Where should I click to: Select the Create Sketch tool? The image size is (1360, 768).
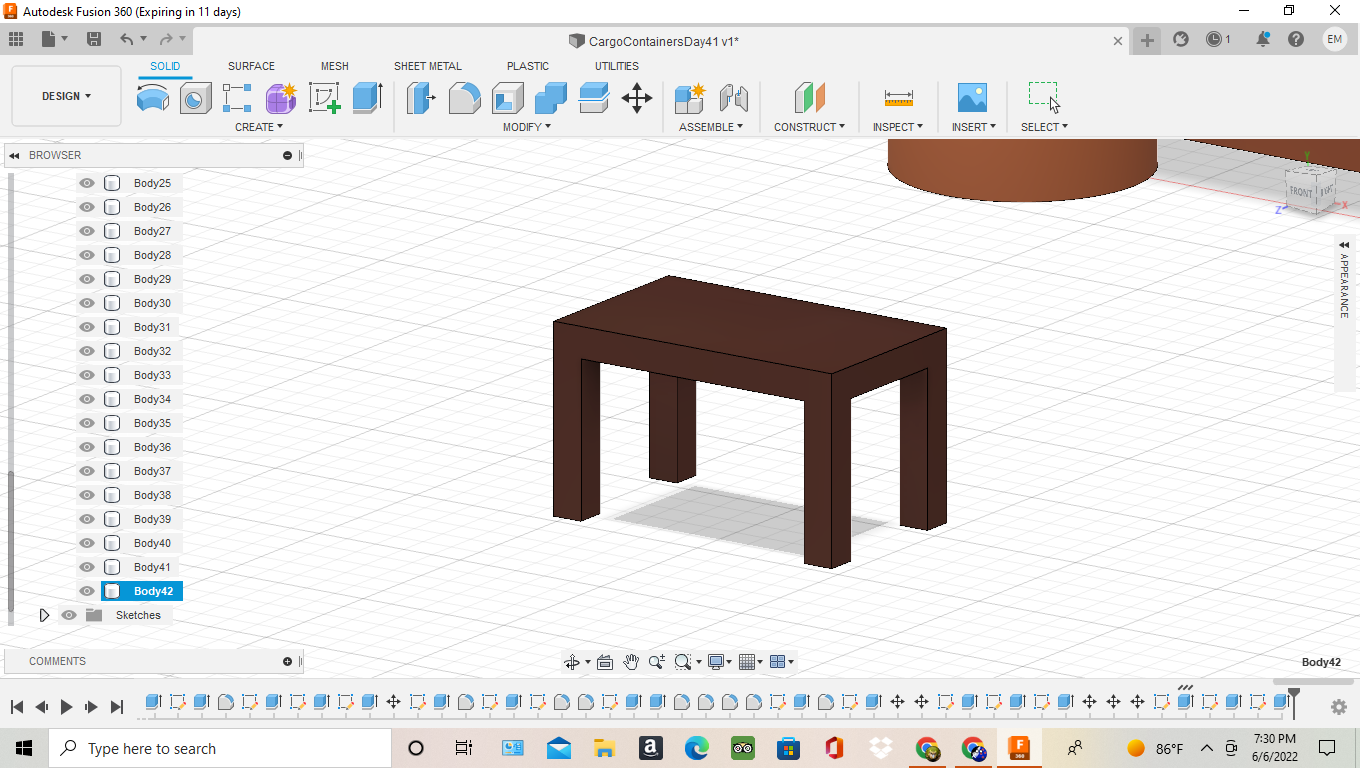pyautogui.click(x=325, y=98)
